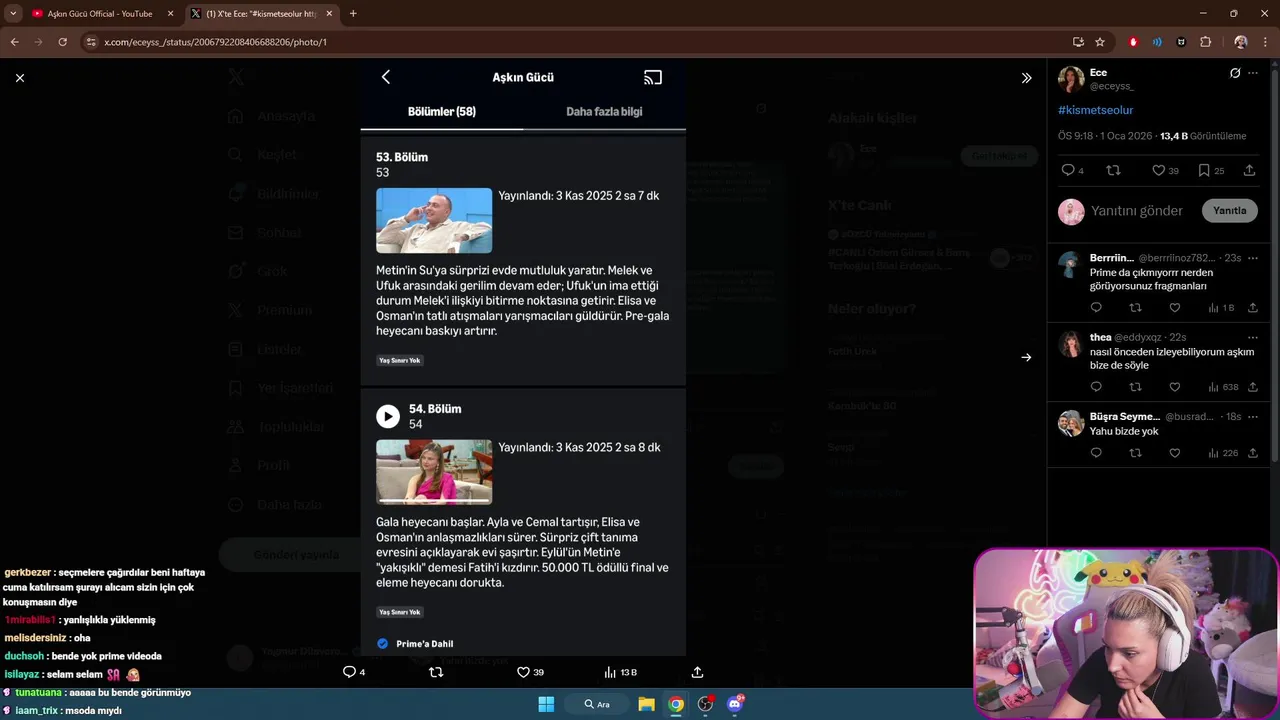Screen dimensions: 1280x720
Task: Open more options on Büşra Seyme's reply
Action: click(x=1253, y=416)
